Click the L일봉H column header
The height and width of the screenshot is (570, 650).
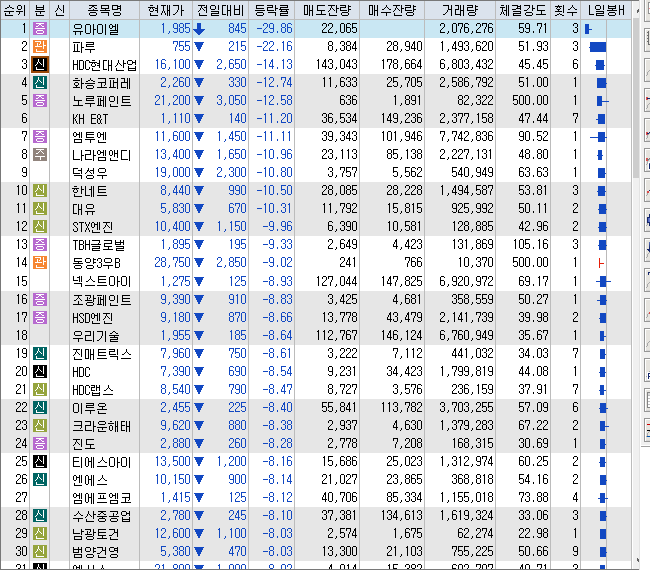click(606, 10)
